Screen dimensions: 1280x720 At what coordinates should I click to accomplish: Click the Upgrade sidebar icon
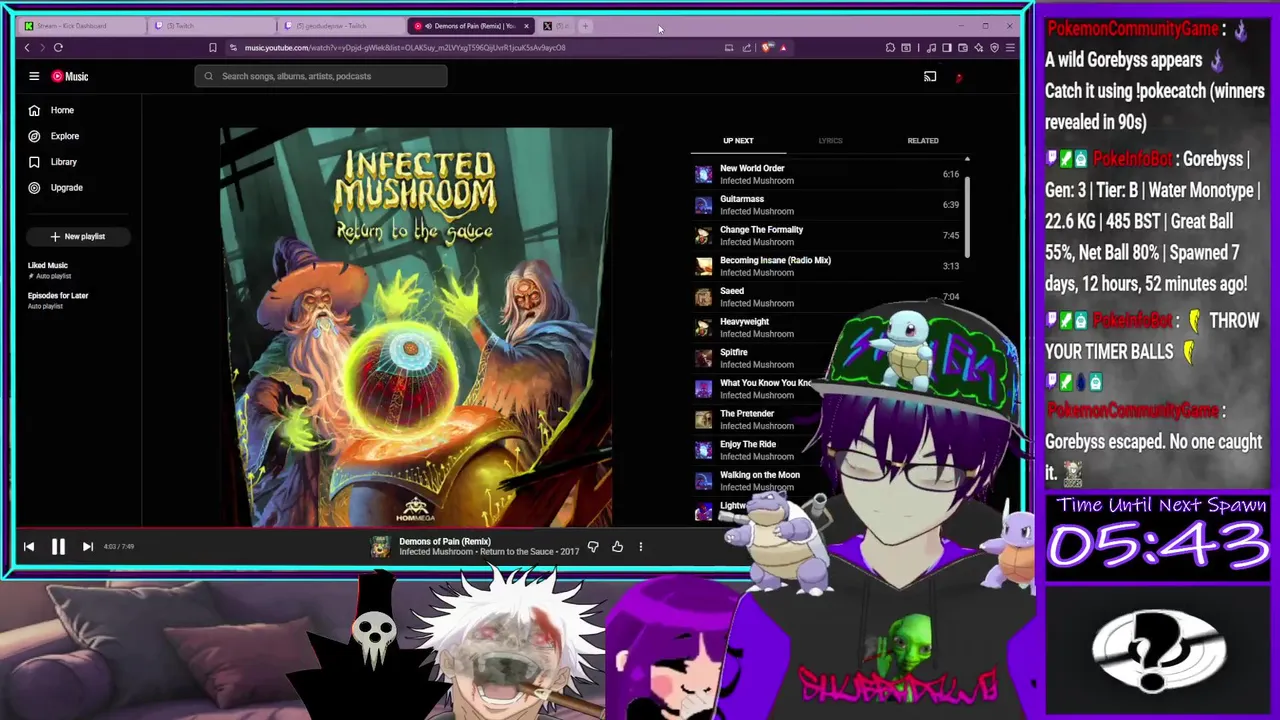pyautogui.click(x=34, y=188)
